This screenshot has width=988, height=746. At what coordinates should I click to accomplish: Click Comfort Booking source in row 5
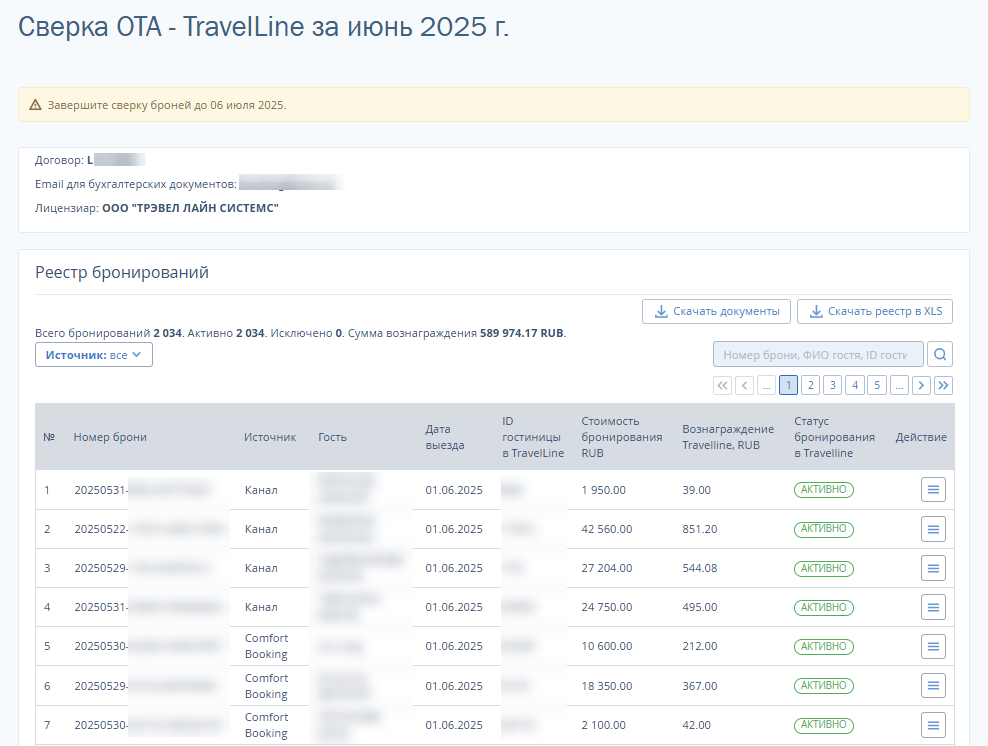(267, 646)
